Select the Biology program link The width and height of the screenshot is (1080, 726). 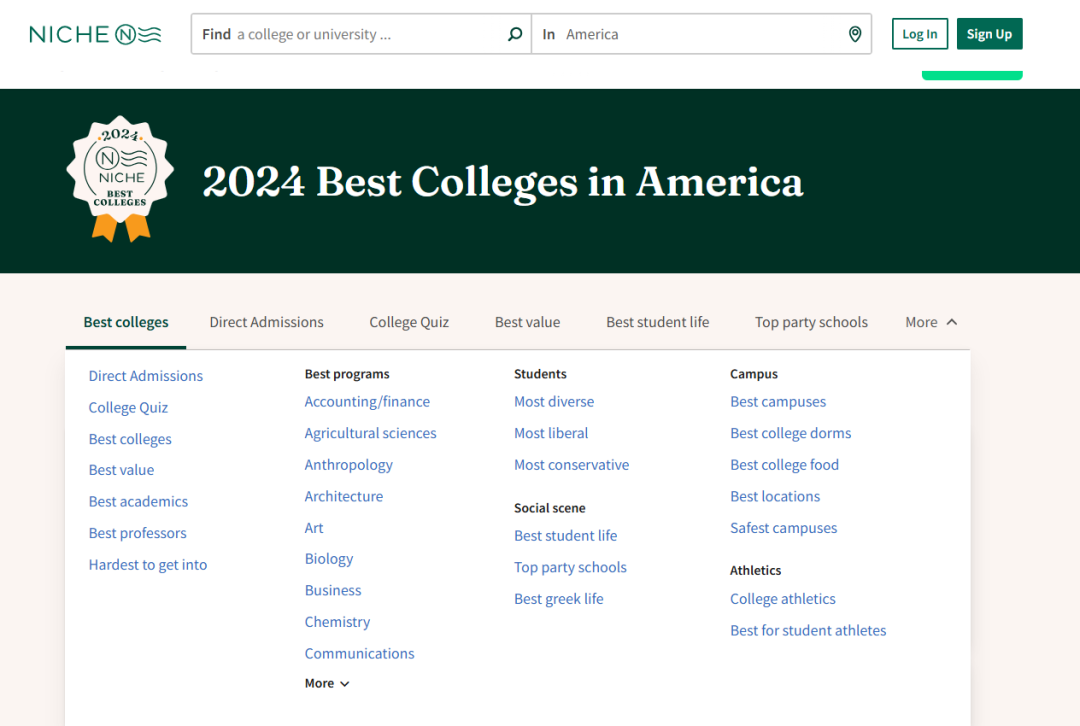pyautogui.click(x=329, y=559)
